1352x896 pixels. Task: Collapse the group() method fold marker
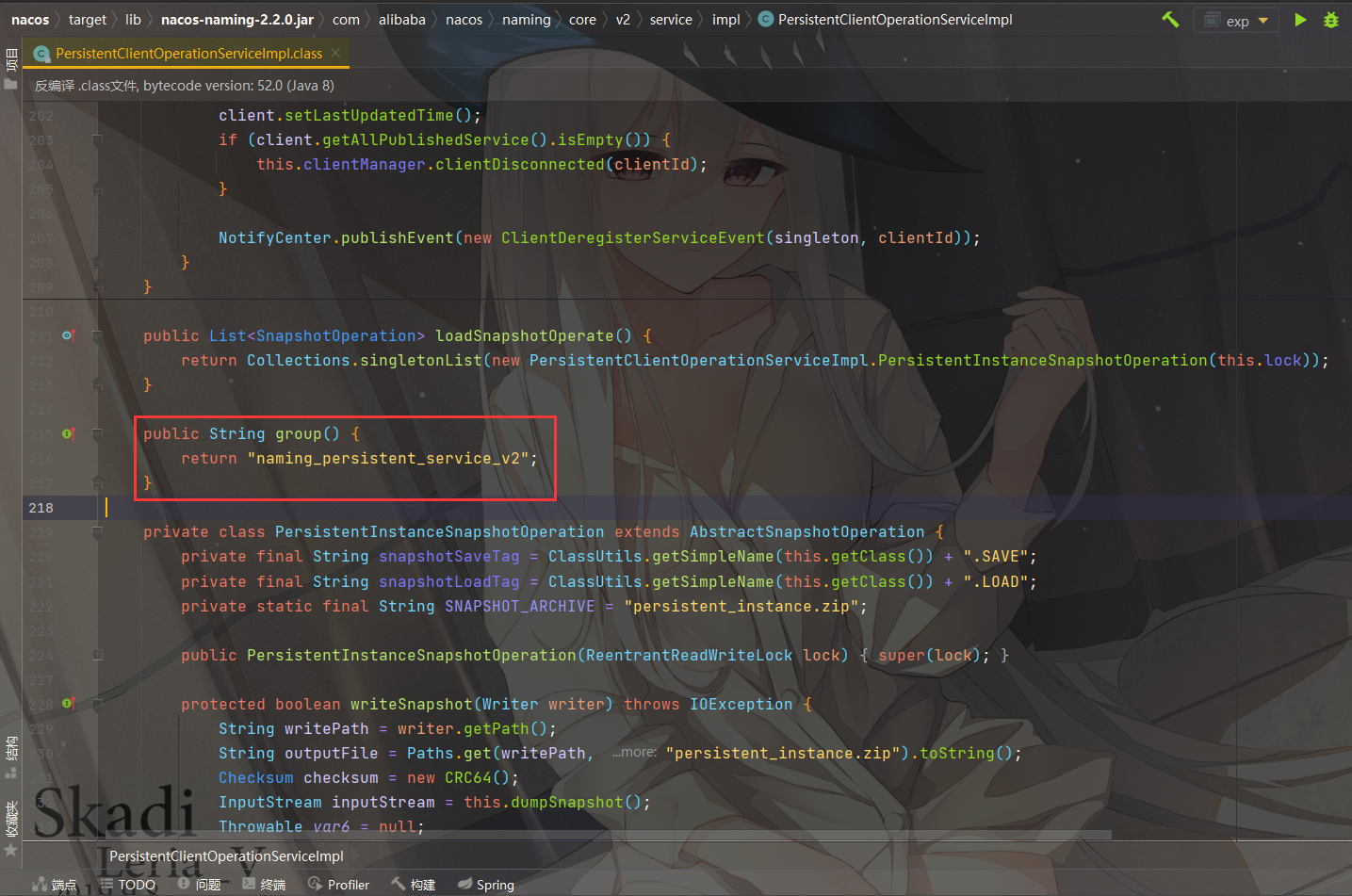pos(97,433)
